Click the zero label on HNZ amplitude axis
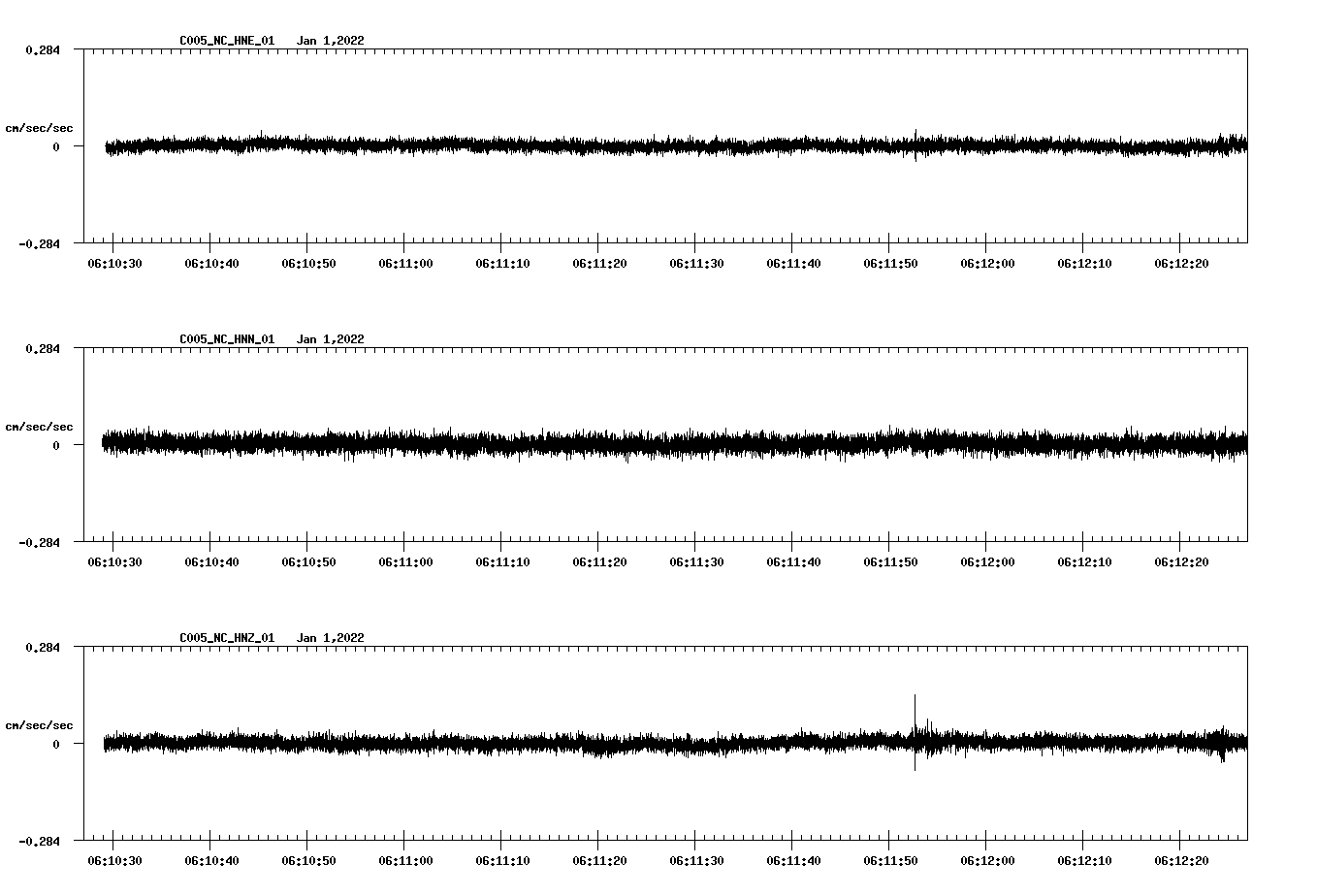Image resolution: width=1317 pixels, height=896 pixels. pyautogui.click(x=56, y=745)
